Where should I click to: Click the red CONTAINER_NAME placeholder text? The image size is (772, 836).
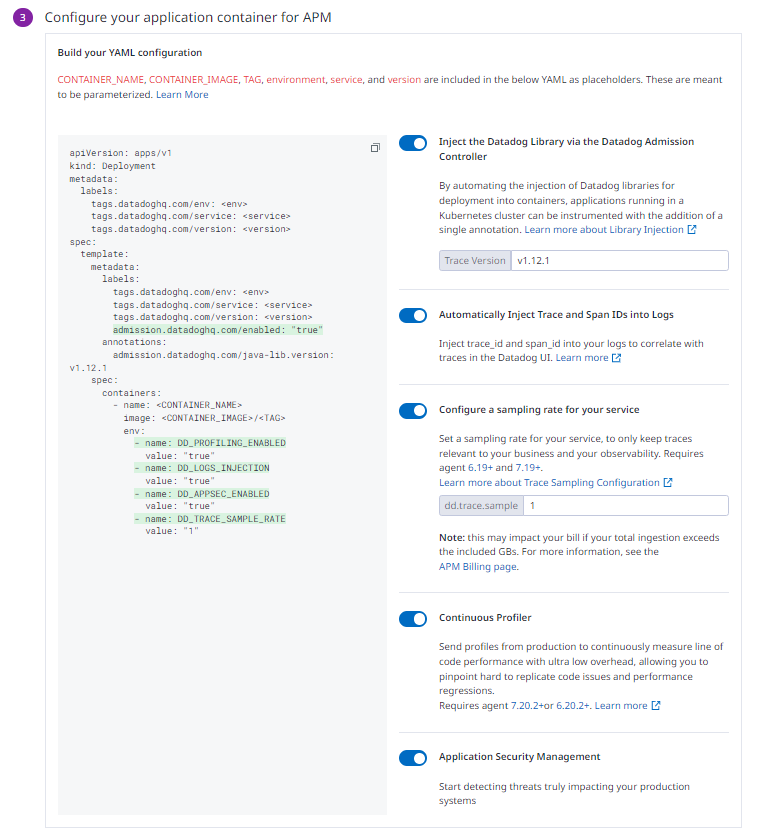(x=101, y=79)
